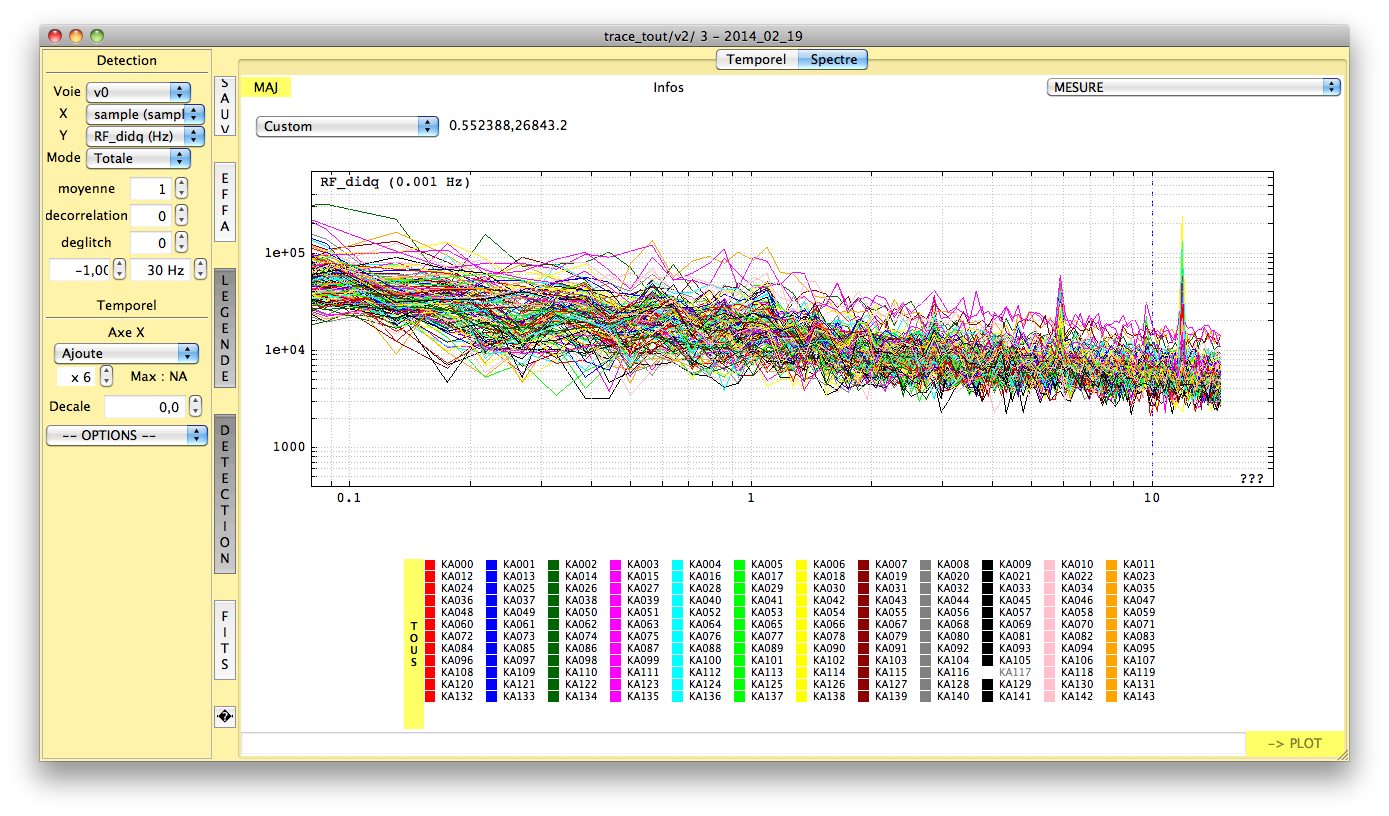Click into the Decale input field
Screen dimensions: 1389x816
pyautogui.click(x=144, y=407)
